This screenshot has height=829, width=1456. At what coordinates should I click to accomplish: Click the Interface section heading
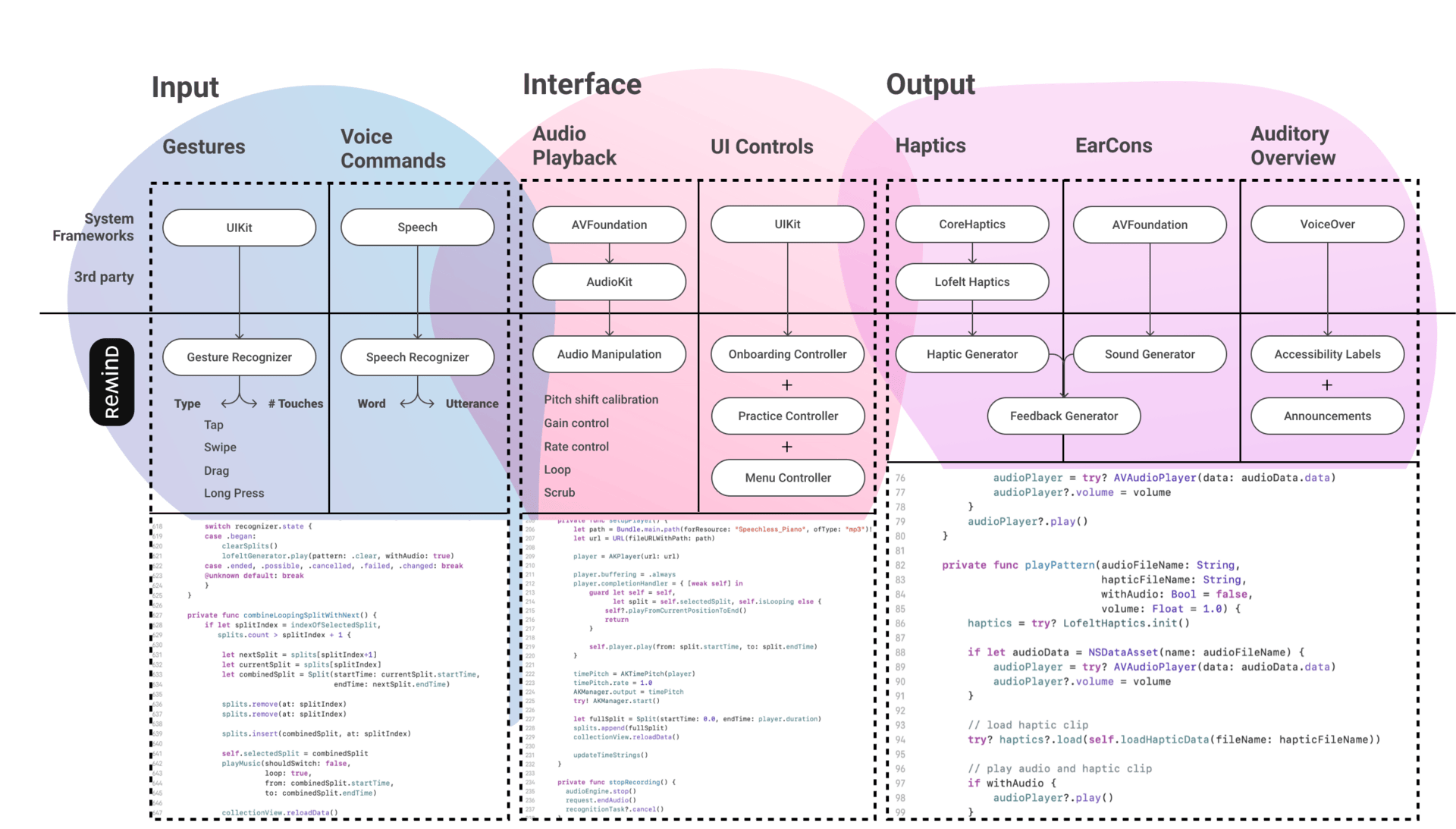pos(582,84)
